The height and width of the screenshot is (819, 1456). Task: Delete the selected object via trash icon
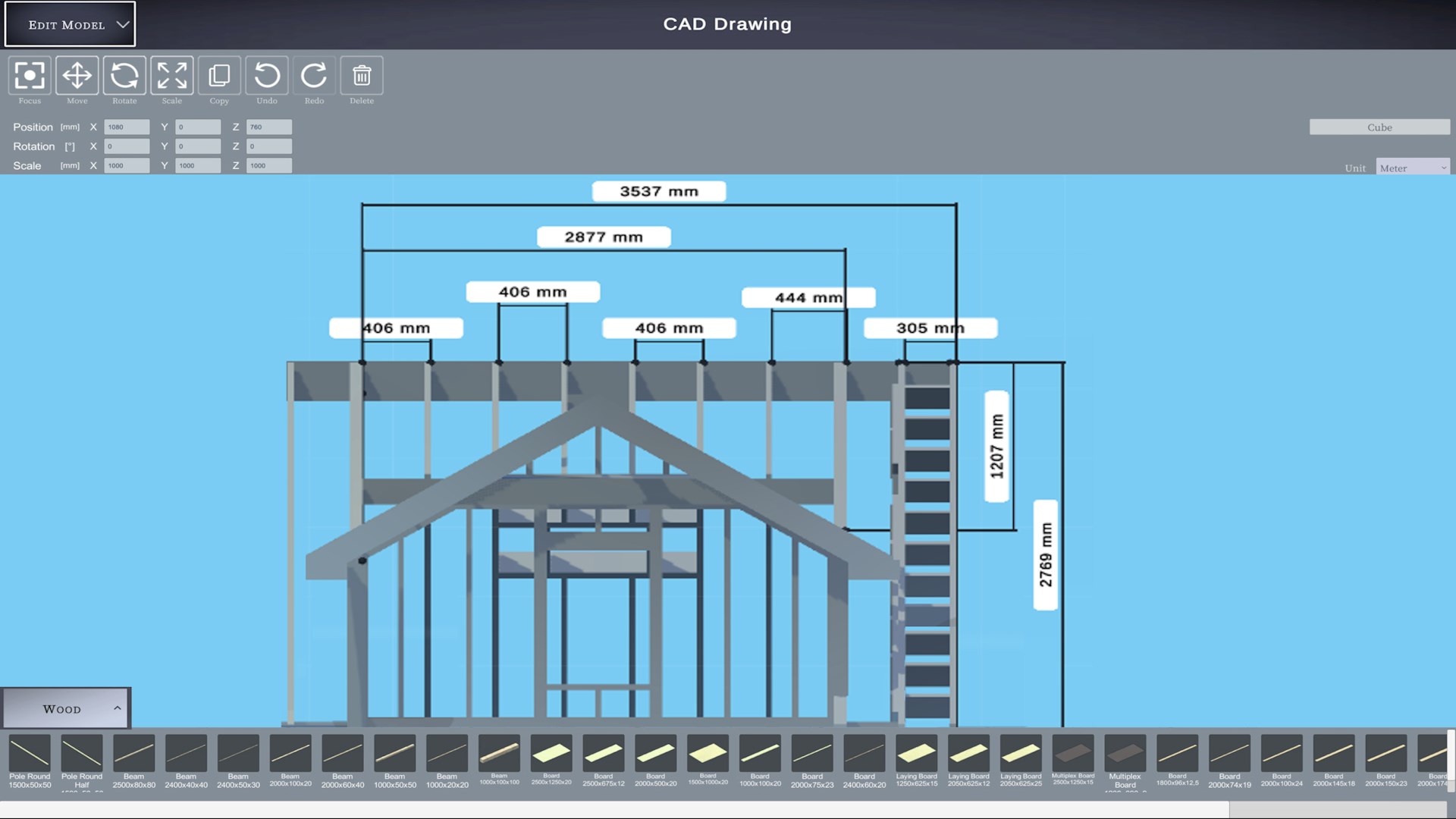pyautogui.click(x=362, y=76)
